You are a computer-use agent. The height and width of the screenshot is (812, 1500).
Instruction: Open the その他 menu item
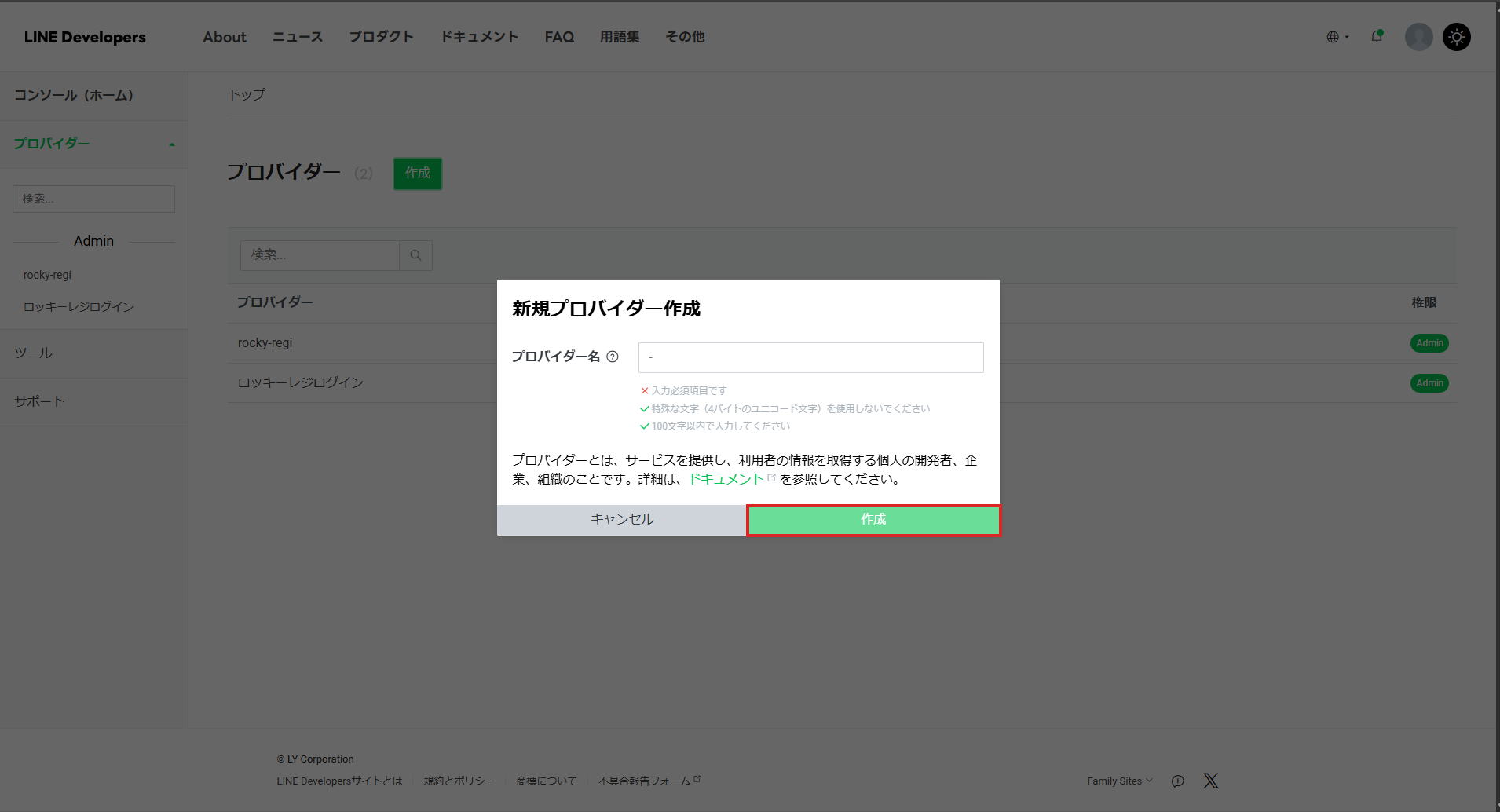coord(685,37)
